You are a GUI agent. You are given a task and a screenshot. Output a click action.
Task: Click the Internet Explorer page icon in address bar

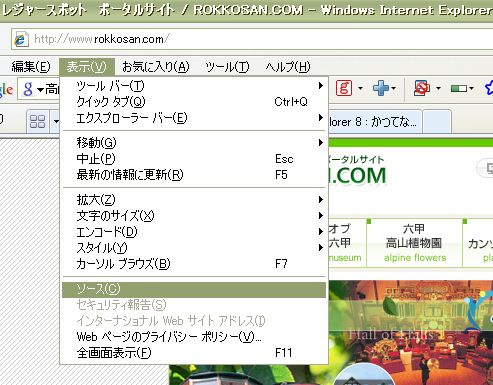coord(21,39)
